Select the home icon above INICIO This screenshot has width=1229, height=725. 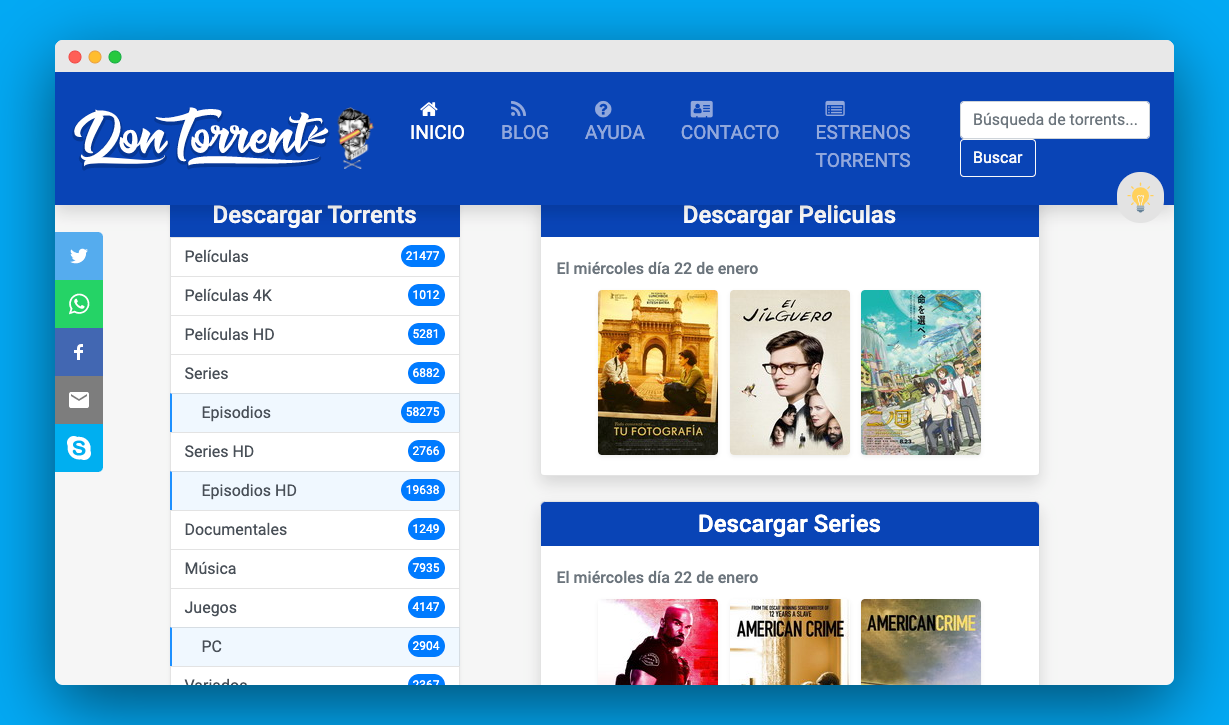[x=429, y=107]
